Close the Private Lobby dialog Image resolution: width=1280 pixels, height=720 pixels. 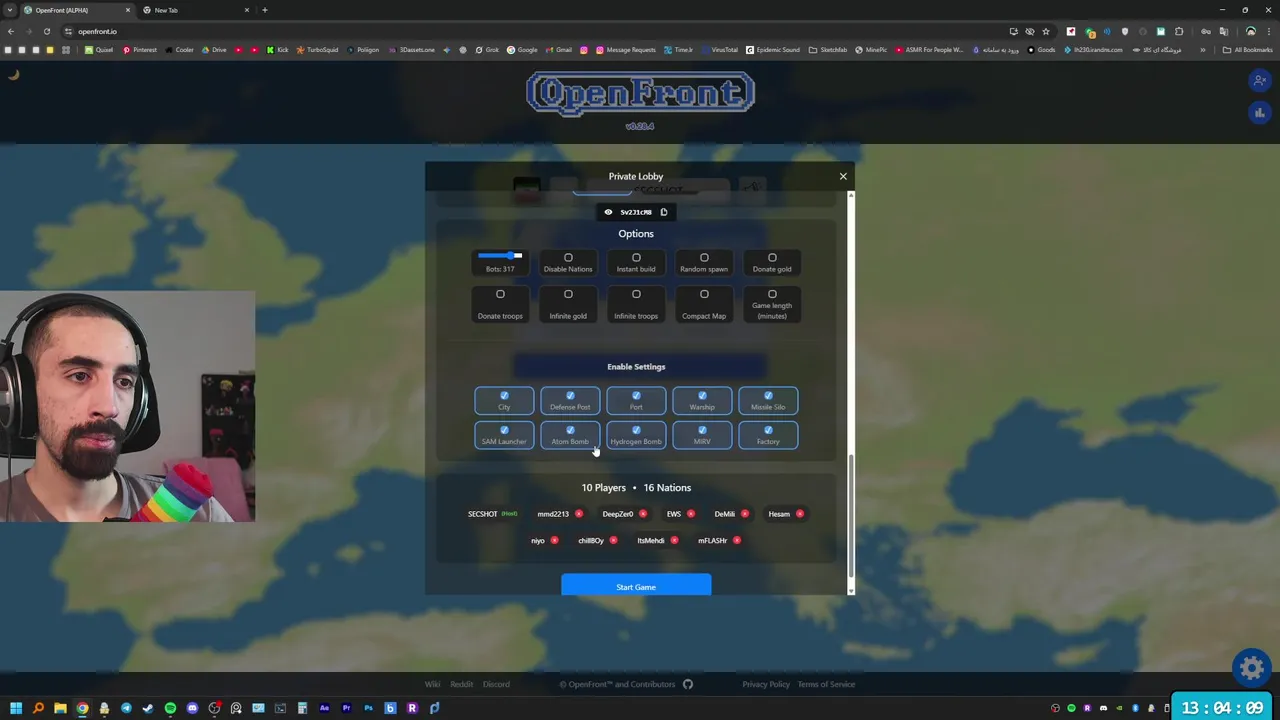(x=843, y=176)
